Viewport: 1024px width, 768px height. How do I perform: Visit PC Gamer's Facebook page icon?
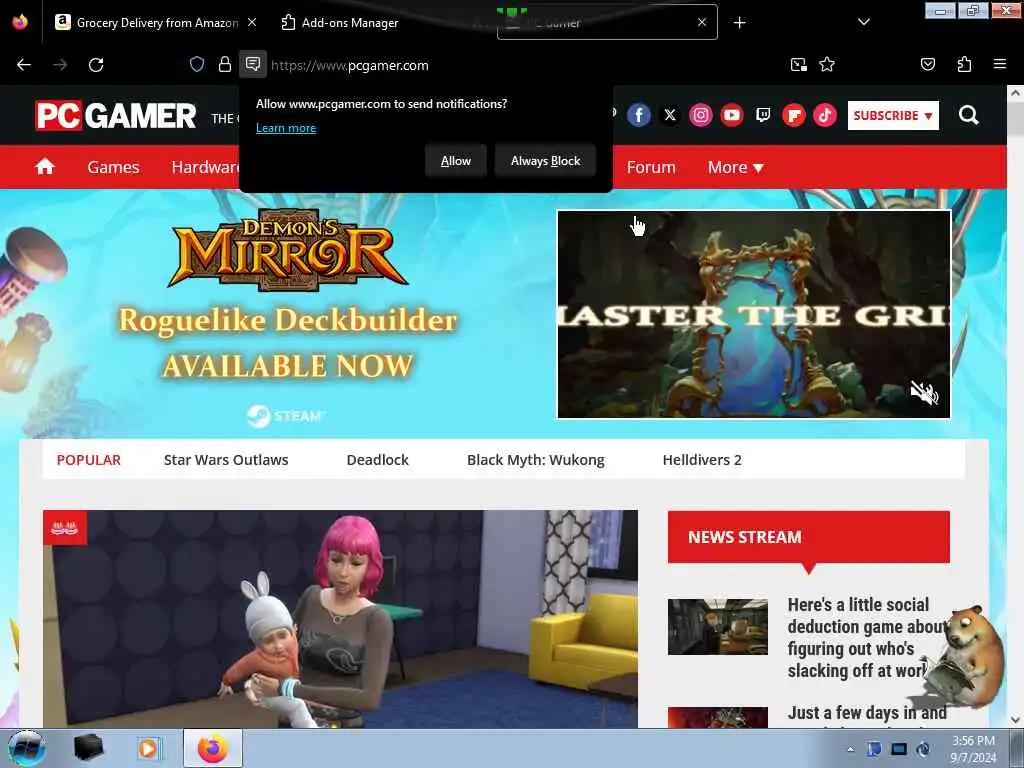(639, 116)
